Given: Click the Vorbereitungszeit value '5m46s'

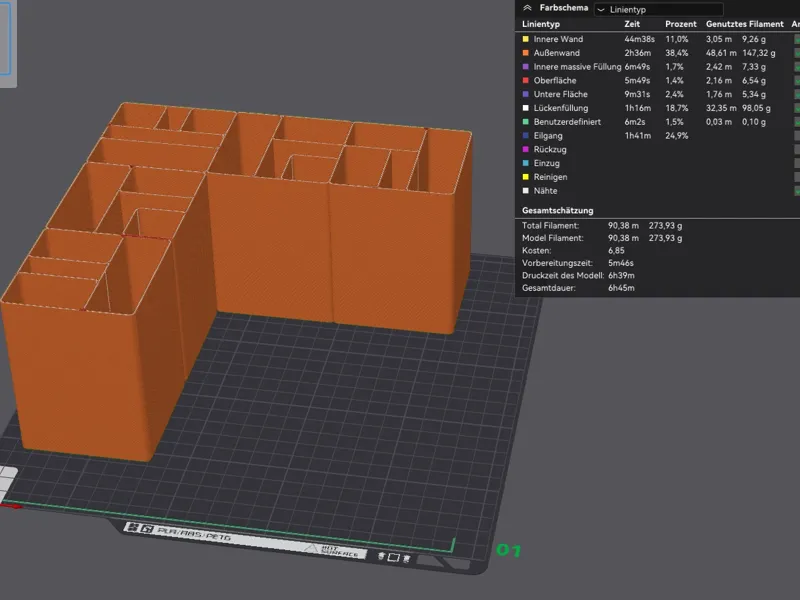Looking at the screenshot, I should (621, 263).
